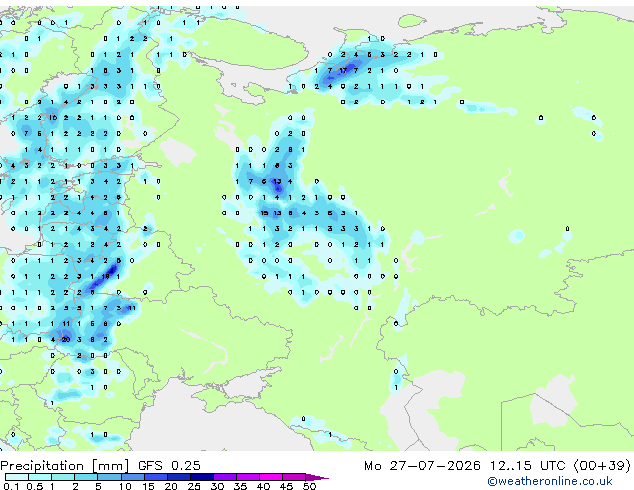Click the '0.5' legend scale label
The height and width of the screenshot is (490, 634).
[x=35, y=486]
